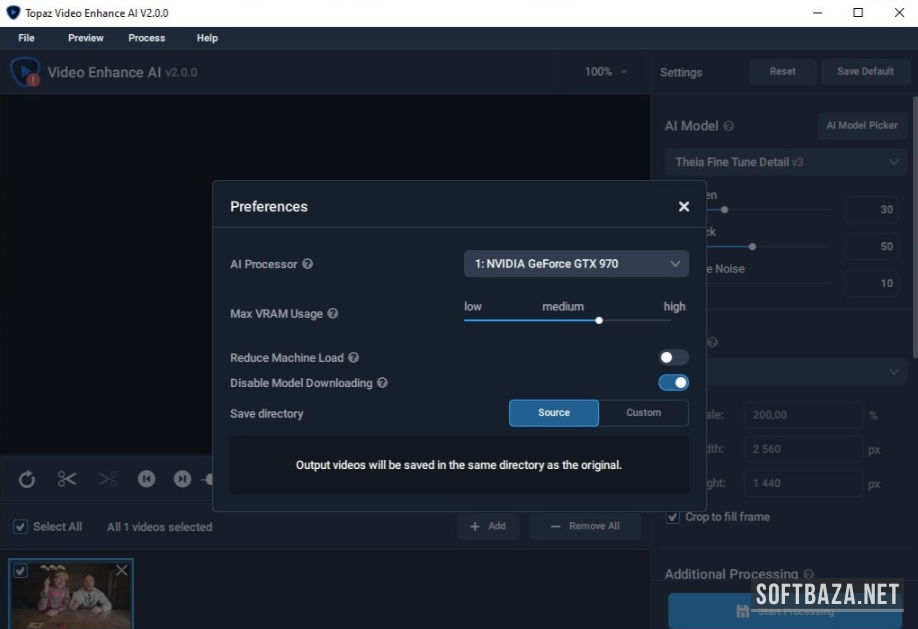The width and height of the screenshot is (918, 629).
Task: Close the Preferences dialog with the X
Action: point(684,207)
